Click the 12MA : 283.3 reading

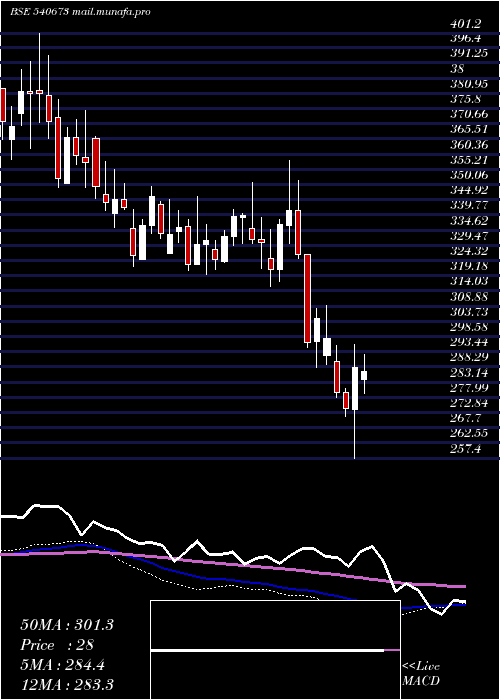coord(67,684)
